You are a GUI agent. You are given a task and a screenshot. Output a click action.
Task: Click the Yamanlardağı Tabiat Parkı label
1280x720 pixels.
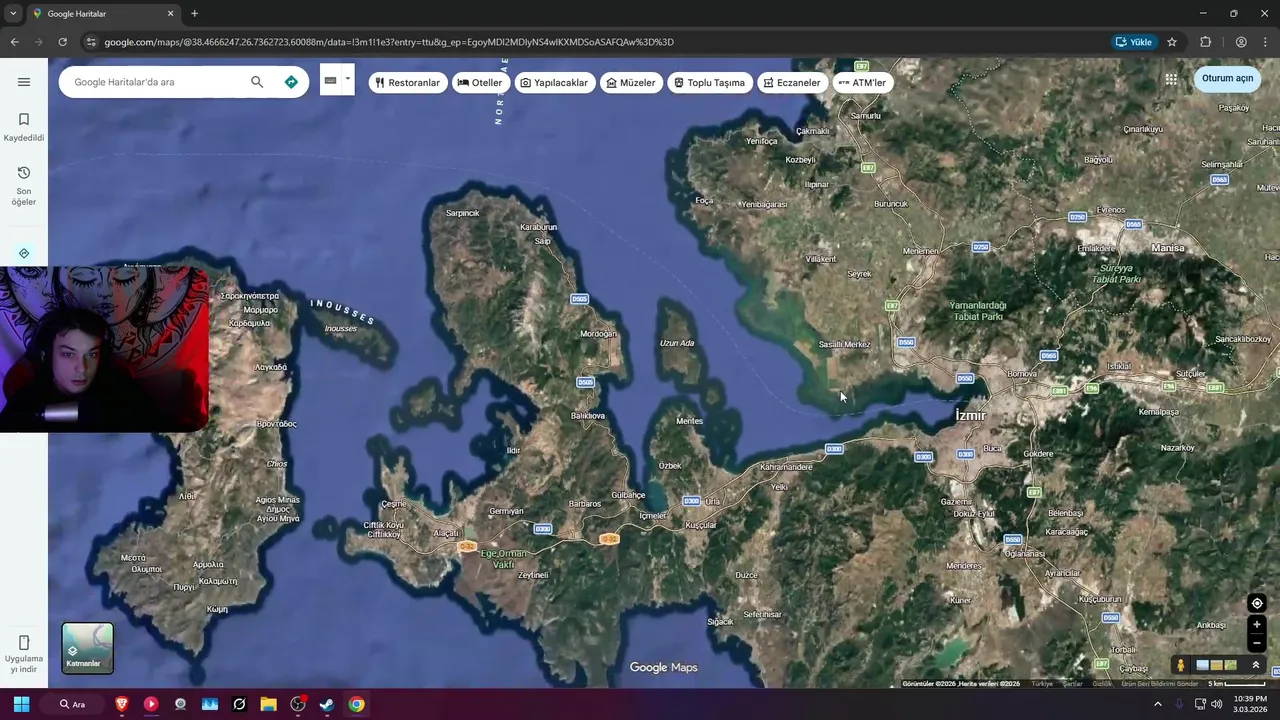click(x=977, y=310)
